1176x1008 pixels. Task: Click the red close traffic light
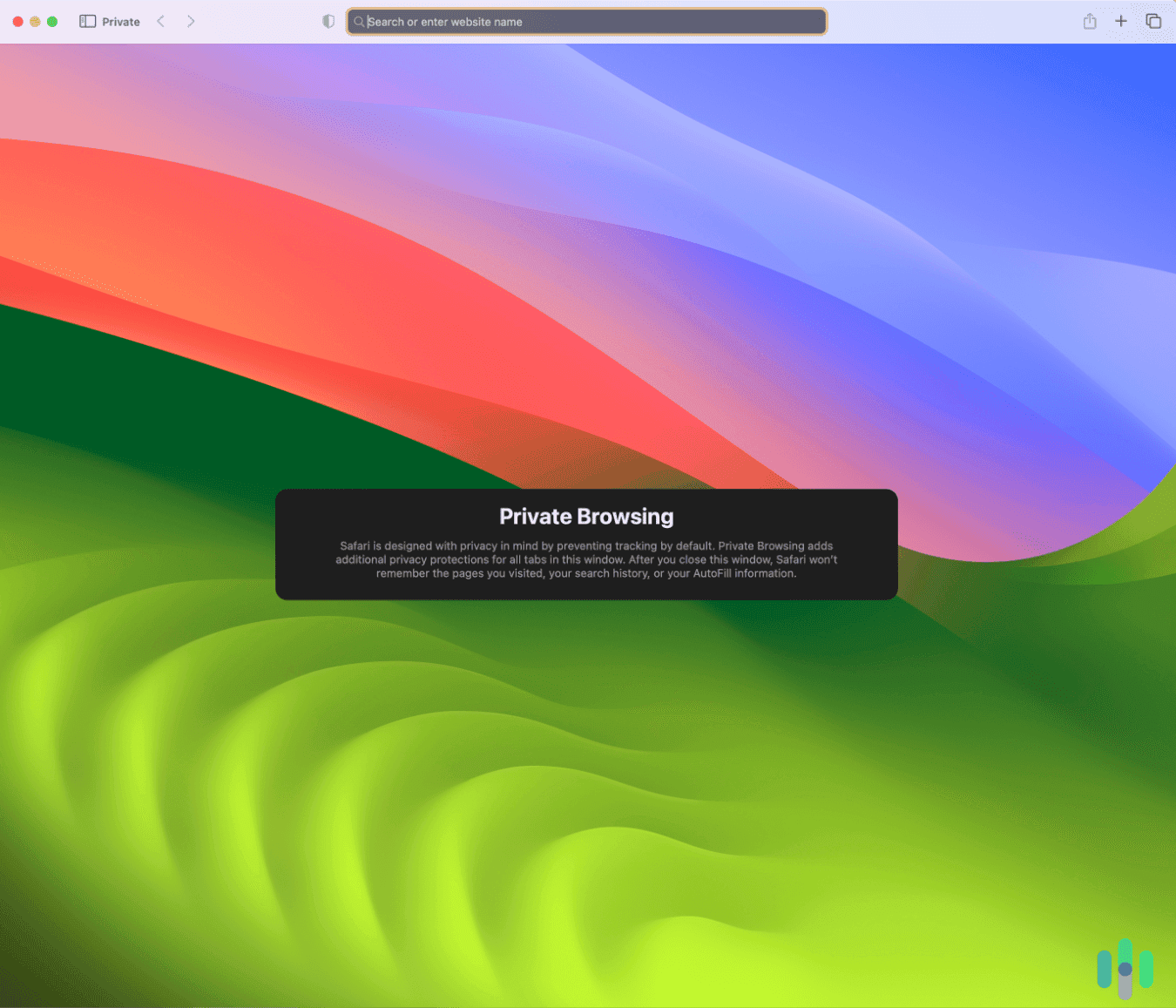coord(17,21)
